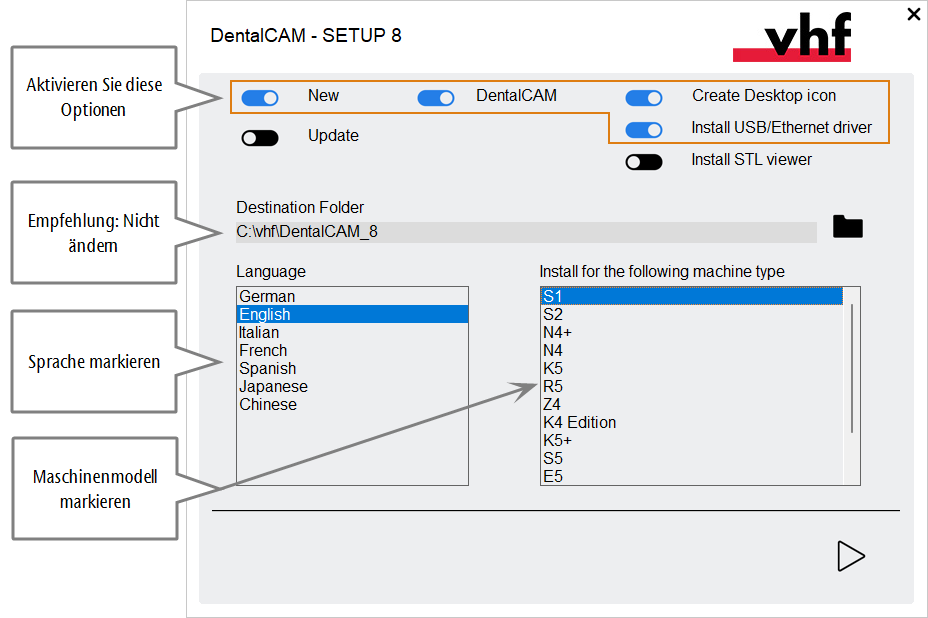Close the DentalCAM setup window
Screen dimensions: 928x618
point(914,14)
